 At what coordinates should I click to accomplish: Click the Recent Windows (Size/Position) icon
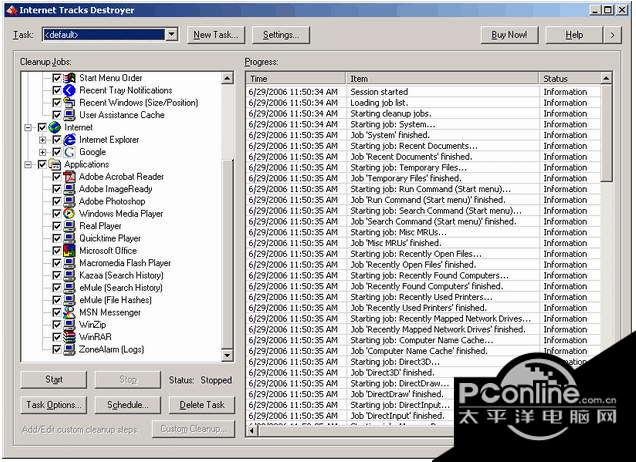[70, 102]
